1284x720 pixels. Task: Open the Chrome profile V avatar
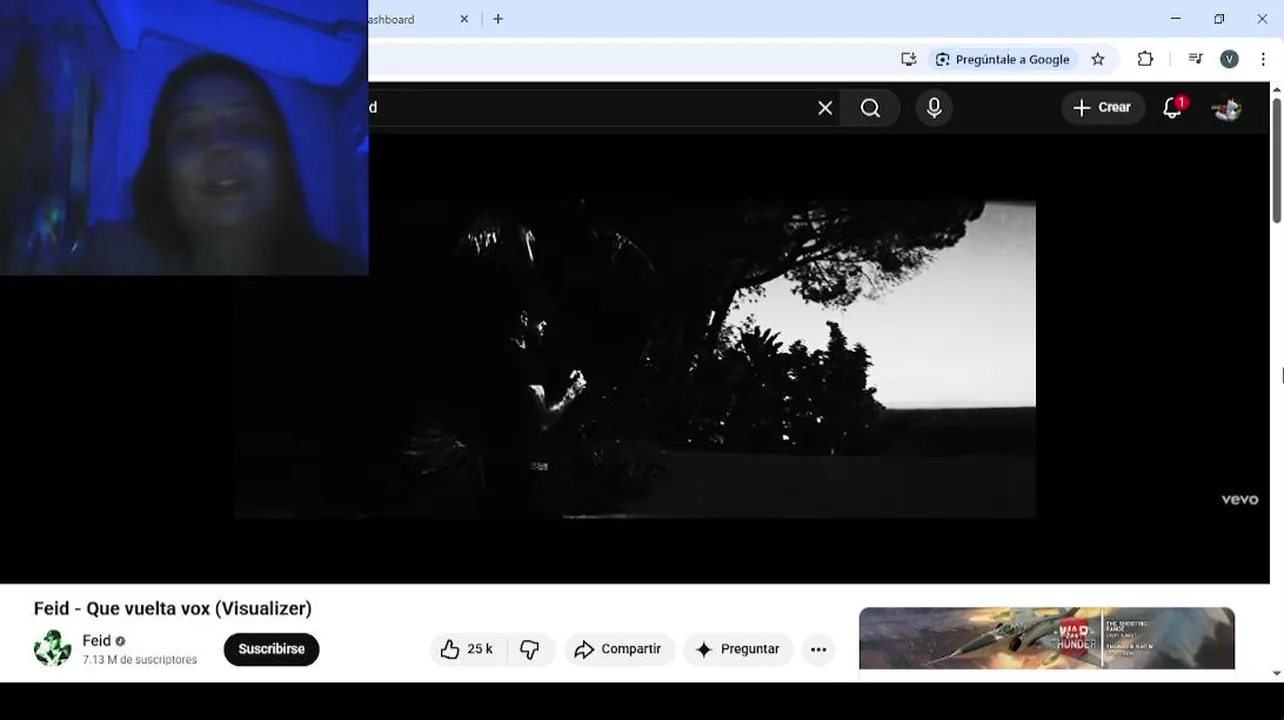point(1229,59)
